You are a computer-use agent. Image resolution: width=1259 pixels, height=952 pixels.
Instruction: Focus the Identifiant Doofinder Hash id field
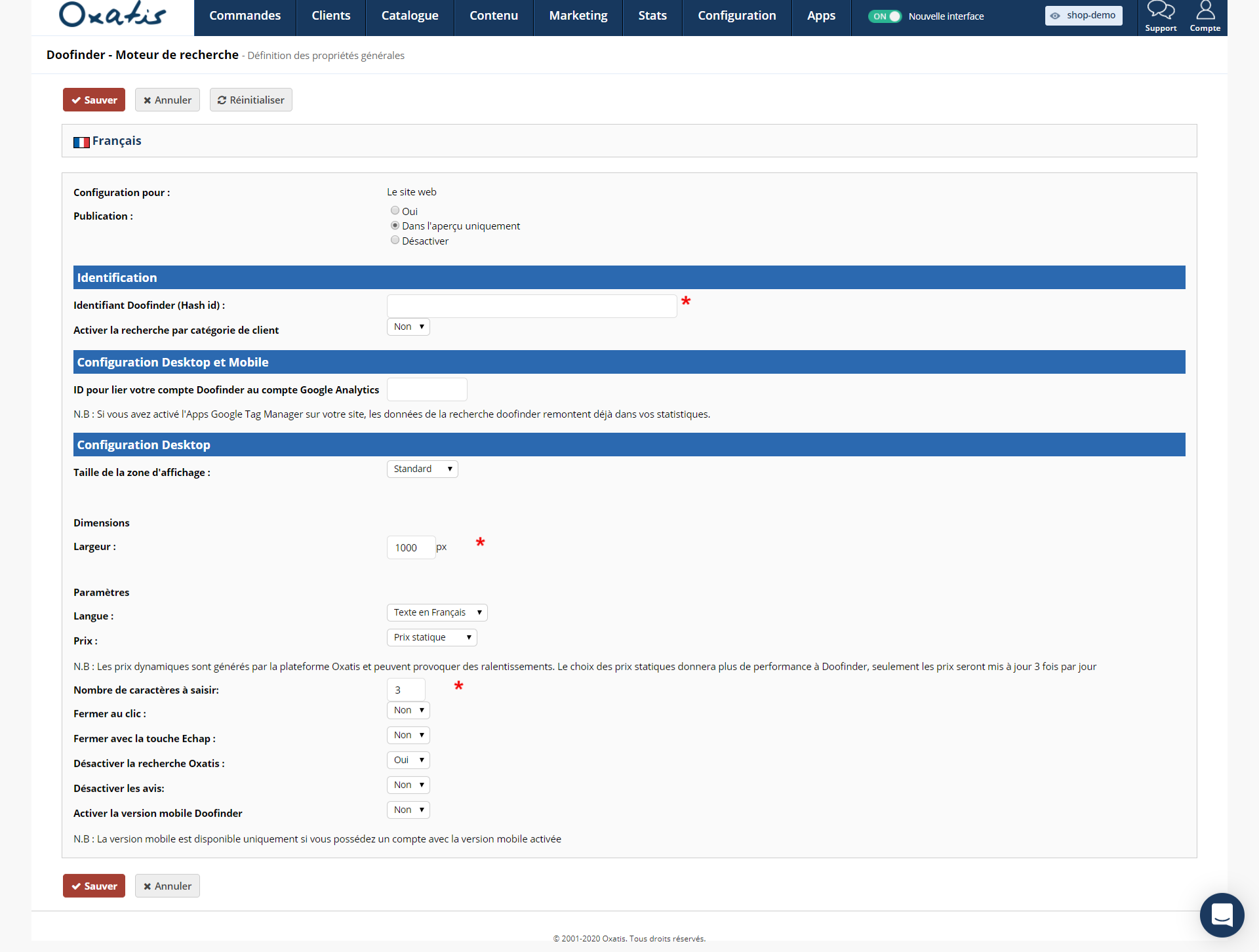[532, 306]
